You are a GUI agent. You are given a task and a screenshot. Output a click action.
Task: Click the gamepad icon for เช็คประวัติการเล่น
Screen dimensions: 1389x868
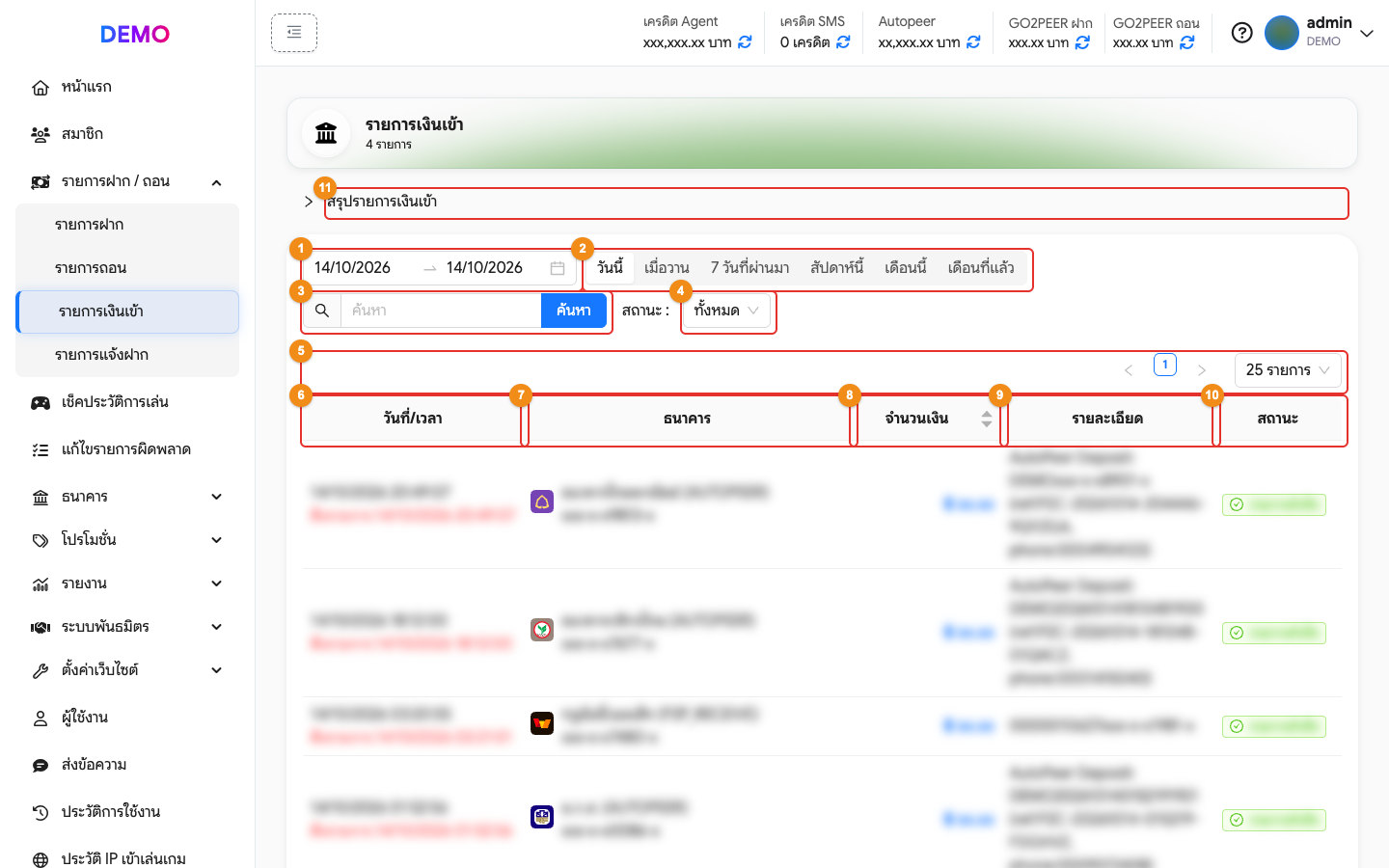41,403
